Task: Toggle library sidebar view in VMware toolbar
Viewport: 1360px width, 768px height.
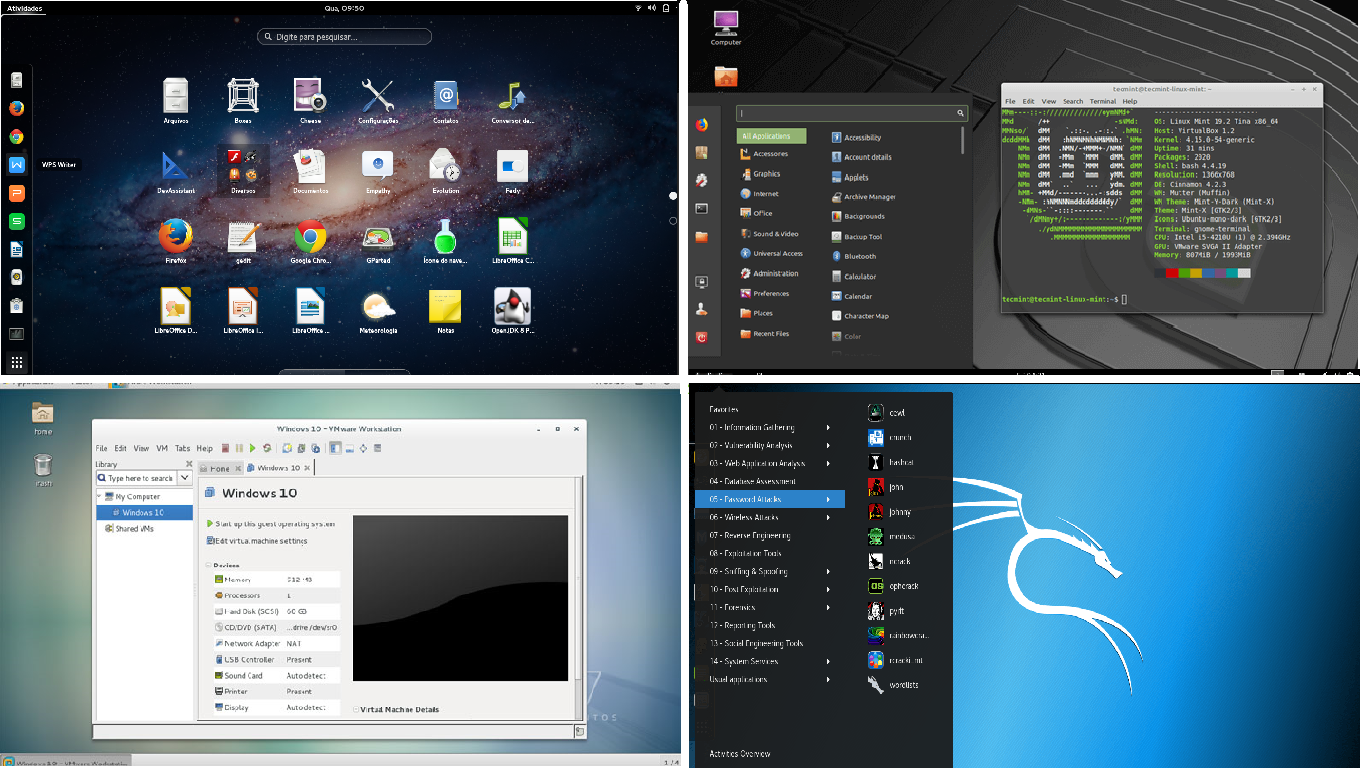Action: [335, 448]
